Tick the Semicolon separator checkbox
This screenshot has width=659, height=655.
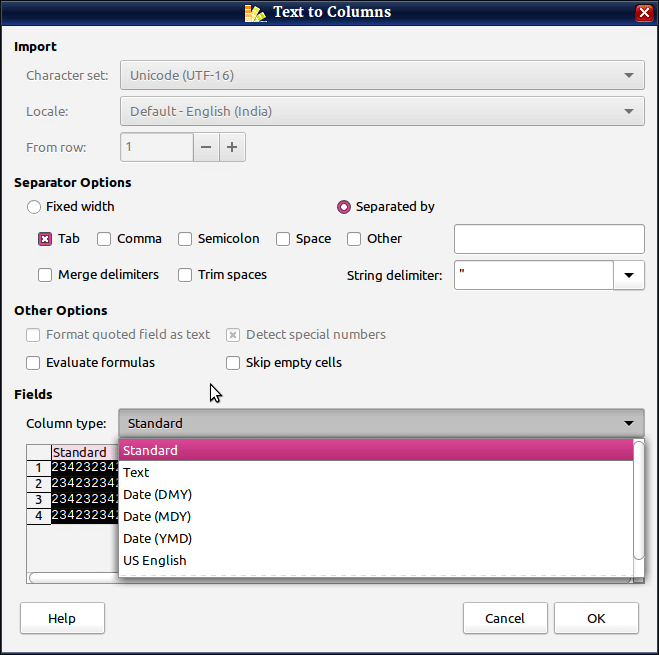coord(185,239)
